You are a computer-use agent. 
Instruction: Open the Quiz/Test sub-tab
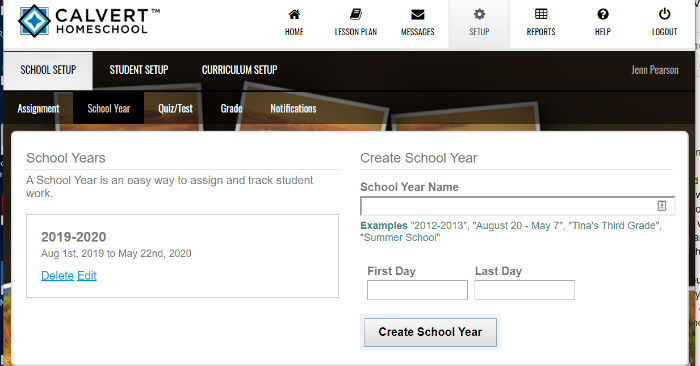(175, 108)
